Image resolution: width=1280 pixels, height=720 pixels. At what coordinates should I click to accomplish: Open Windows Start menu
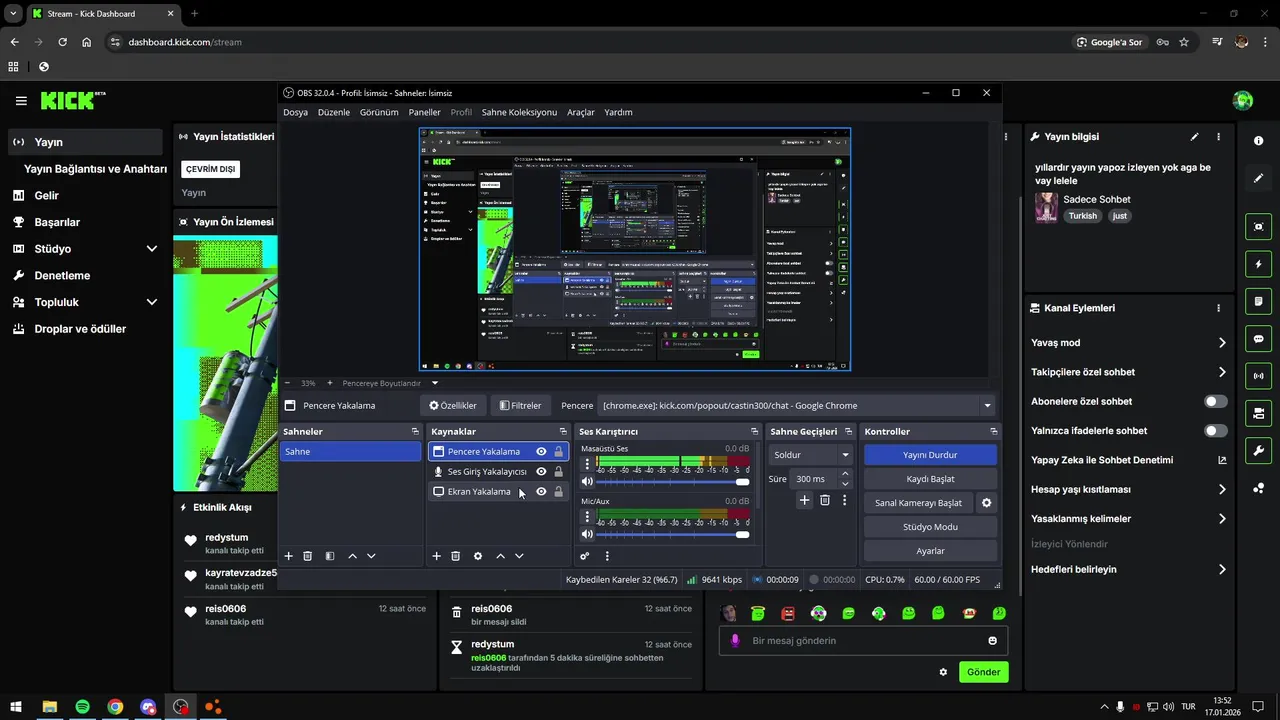click(16, 707)
